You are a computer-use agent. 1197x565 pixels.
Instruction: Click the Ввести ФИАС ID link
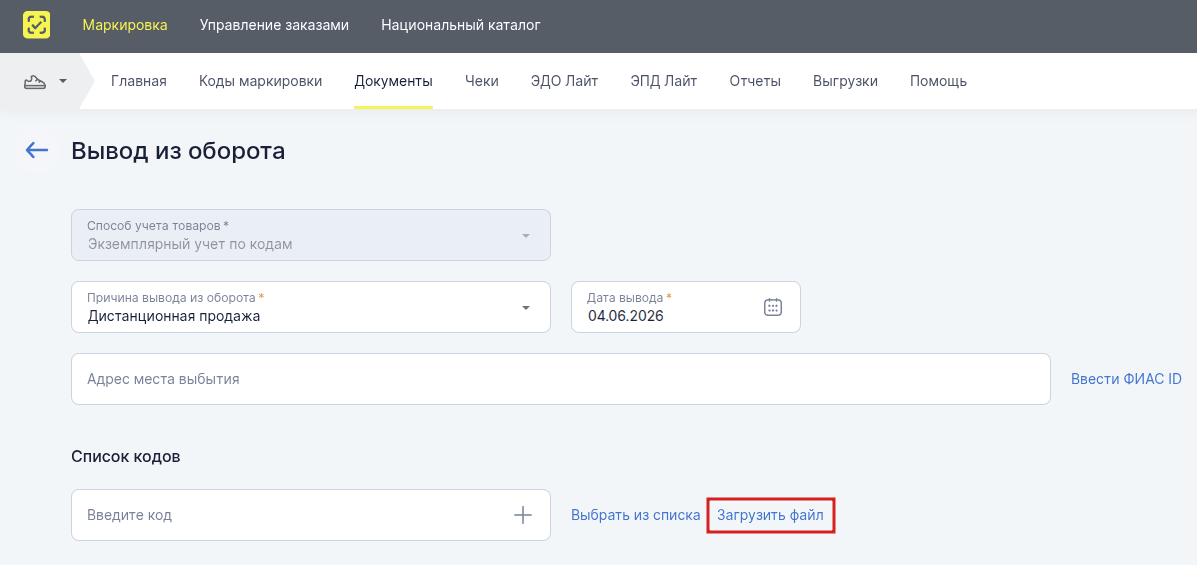click(x=1126, y=379)
